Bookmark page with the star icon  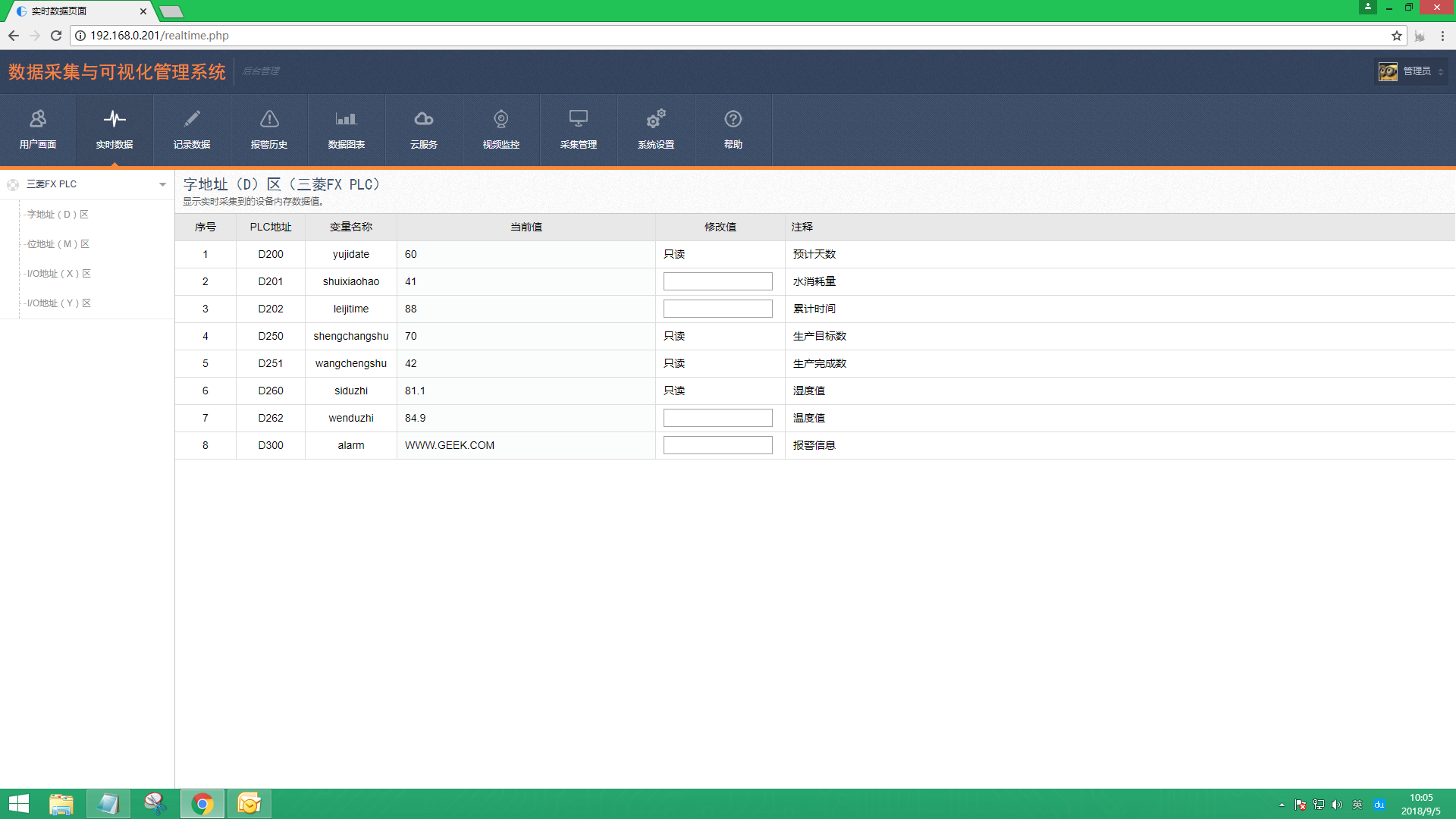coord(1396,36)
